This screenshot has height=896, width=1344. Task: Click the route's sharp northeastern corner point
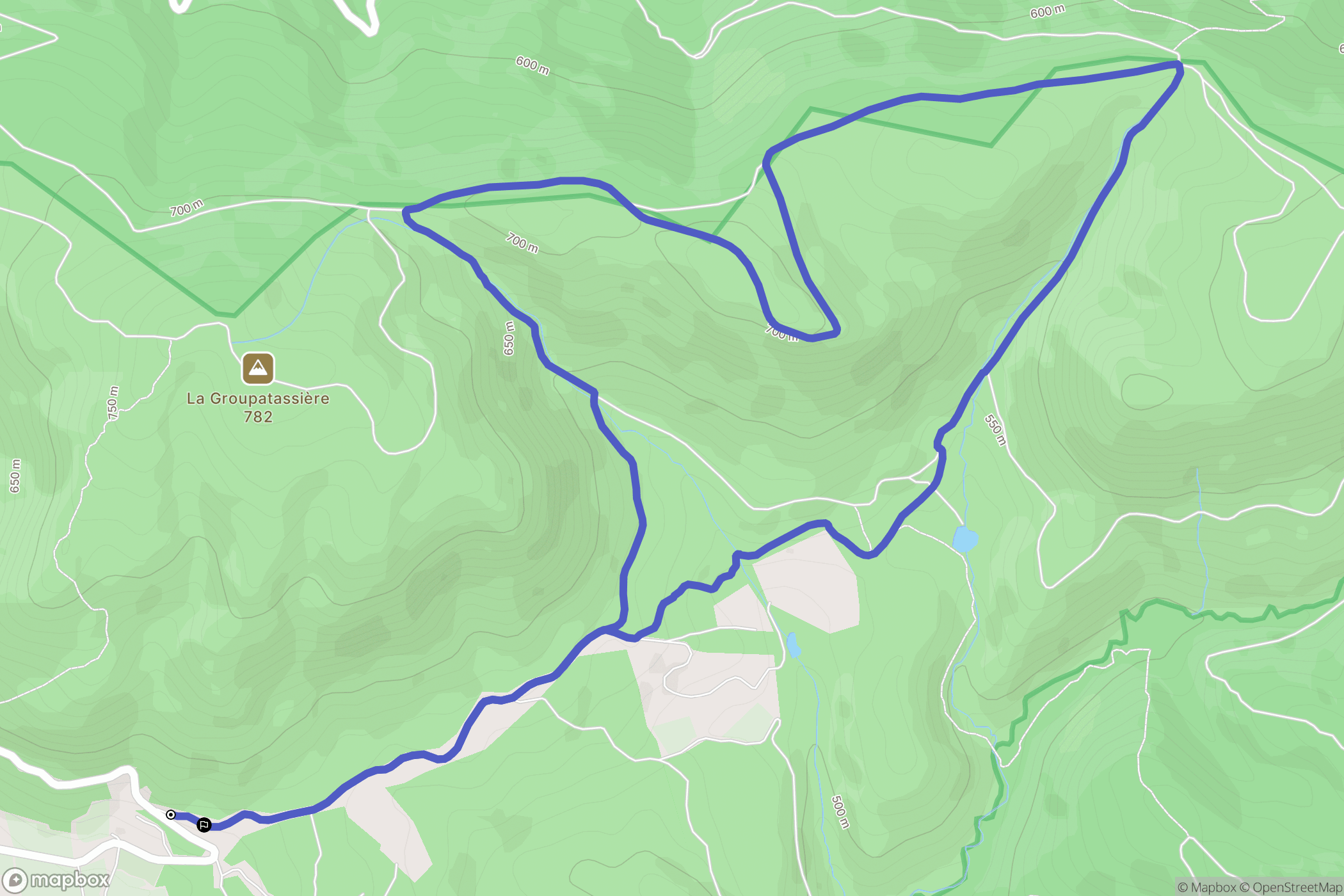tap(1178, 65)
